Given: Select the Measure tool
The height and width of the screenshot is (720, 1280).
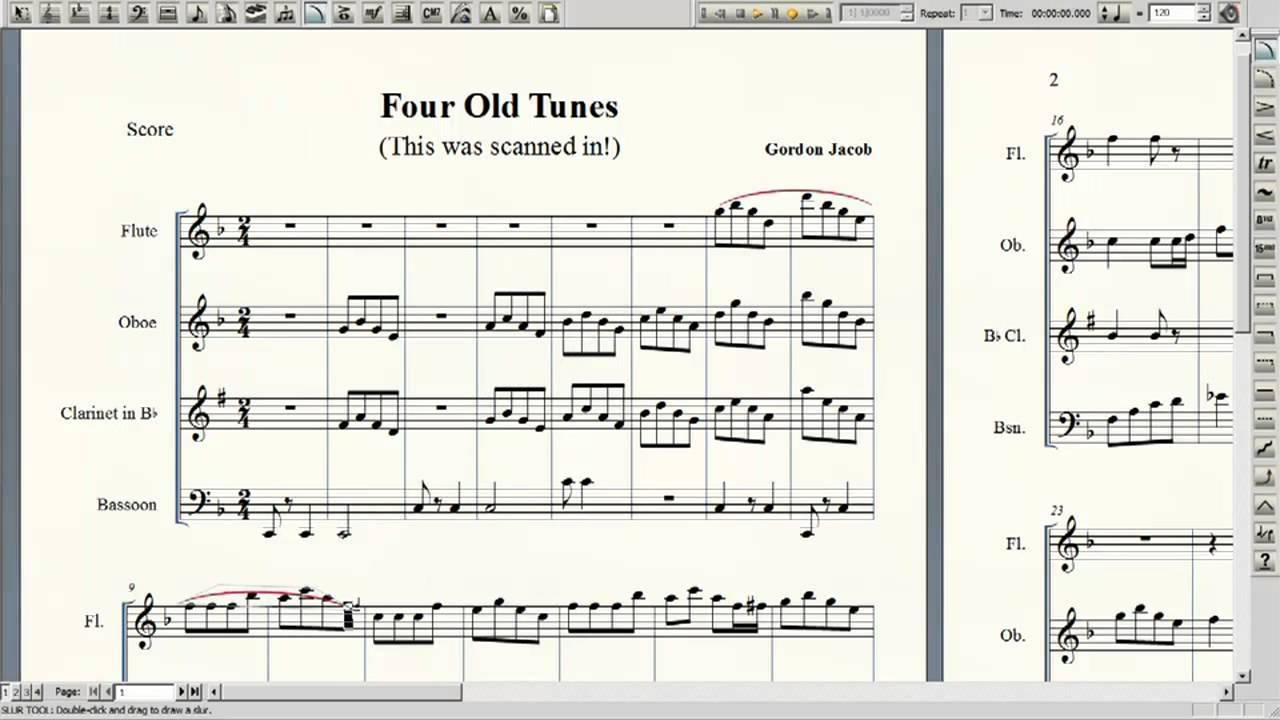Looking at the screenshot, I should 167,13.
